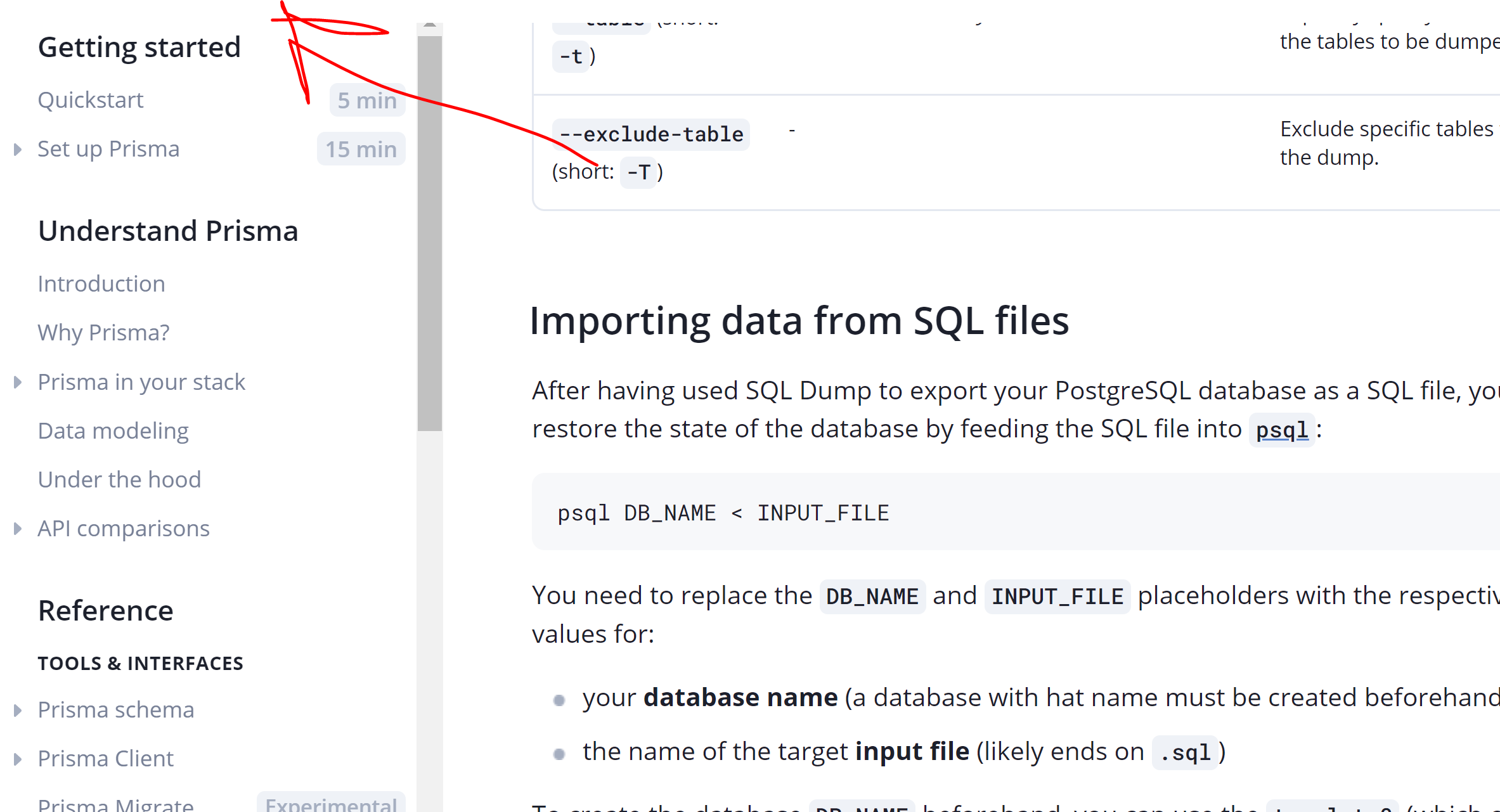Go to the Introduction page
1500x812 pixels.
[101, 284]
